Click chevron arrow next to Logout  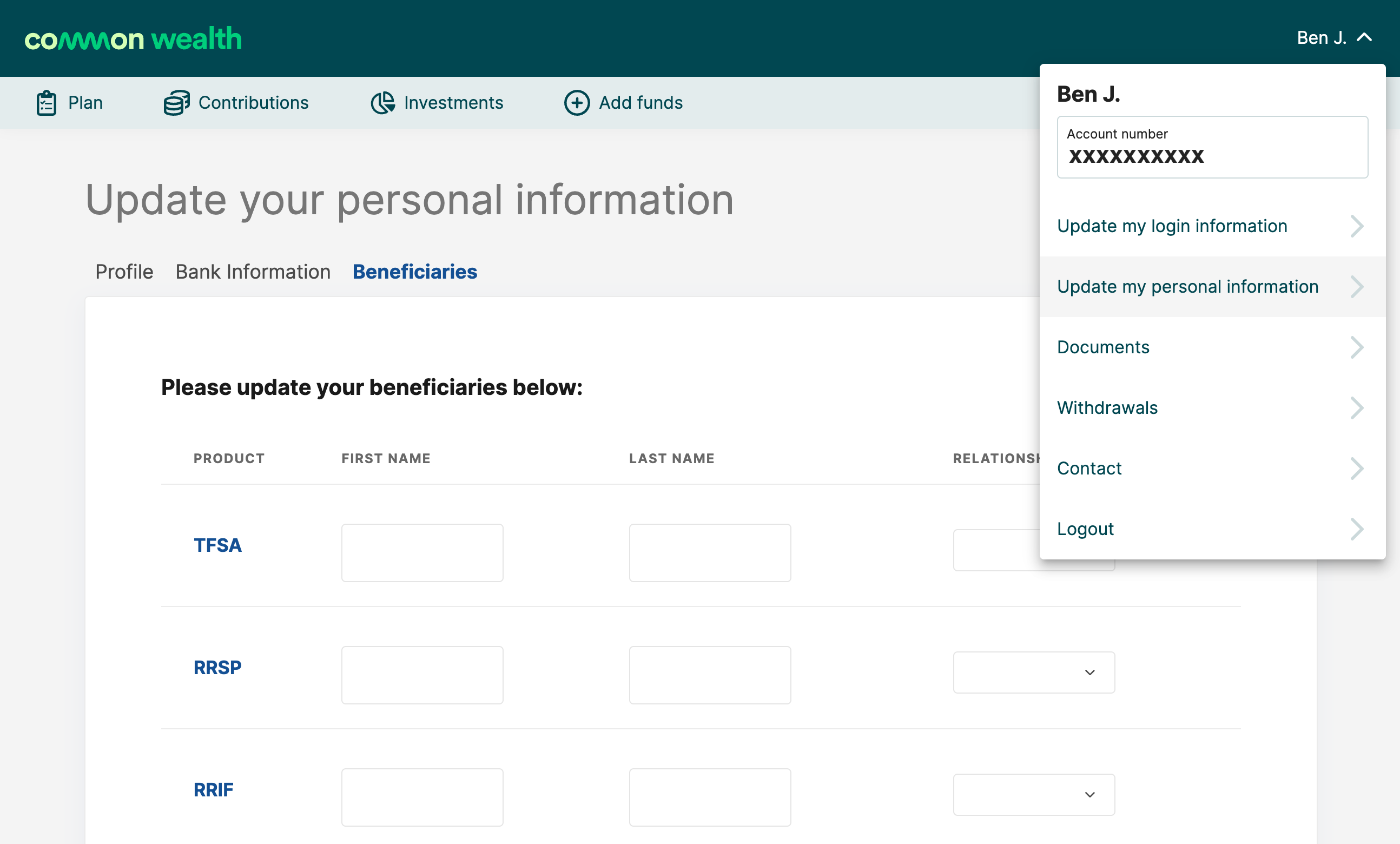(1357, 529)
